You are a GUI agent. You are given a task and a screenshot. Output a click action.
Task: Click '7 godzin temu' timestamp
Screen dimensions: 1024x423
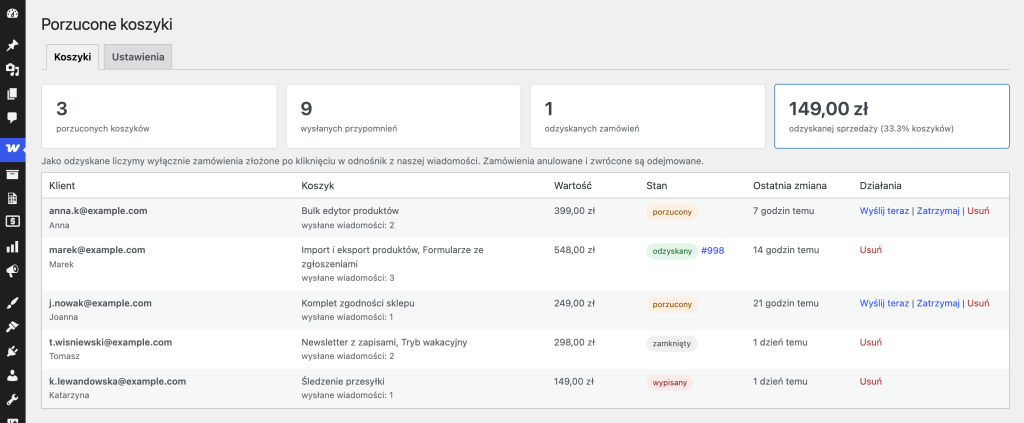(783, 211)
